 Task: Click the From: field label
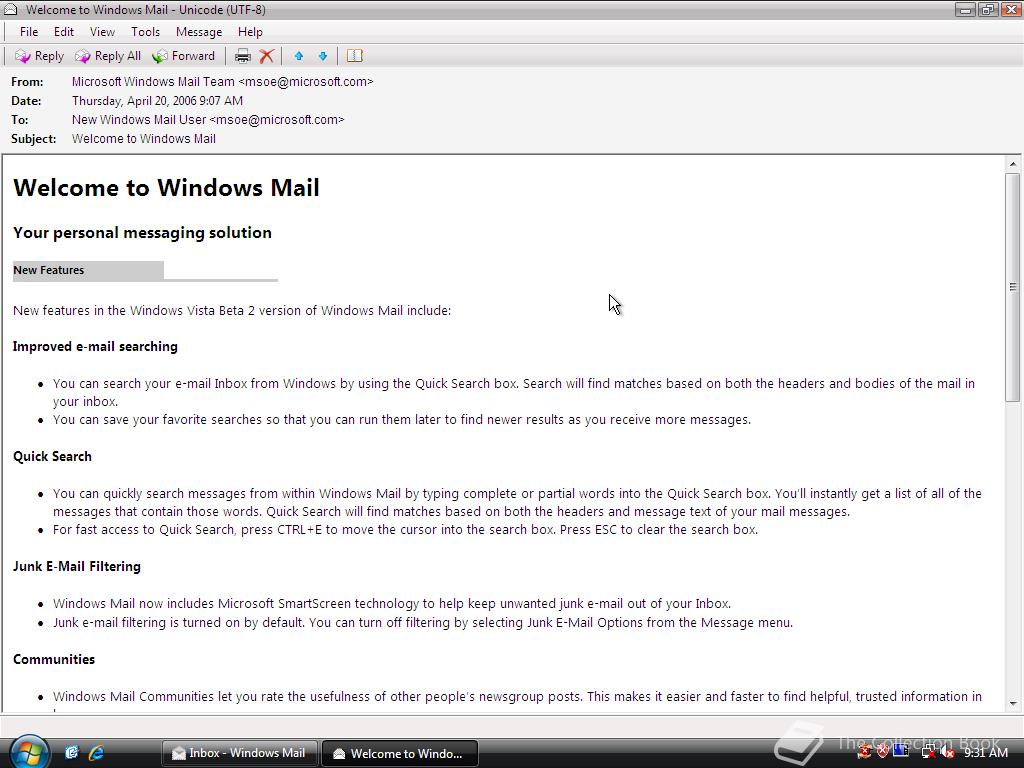tap(27, 82)
